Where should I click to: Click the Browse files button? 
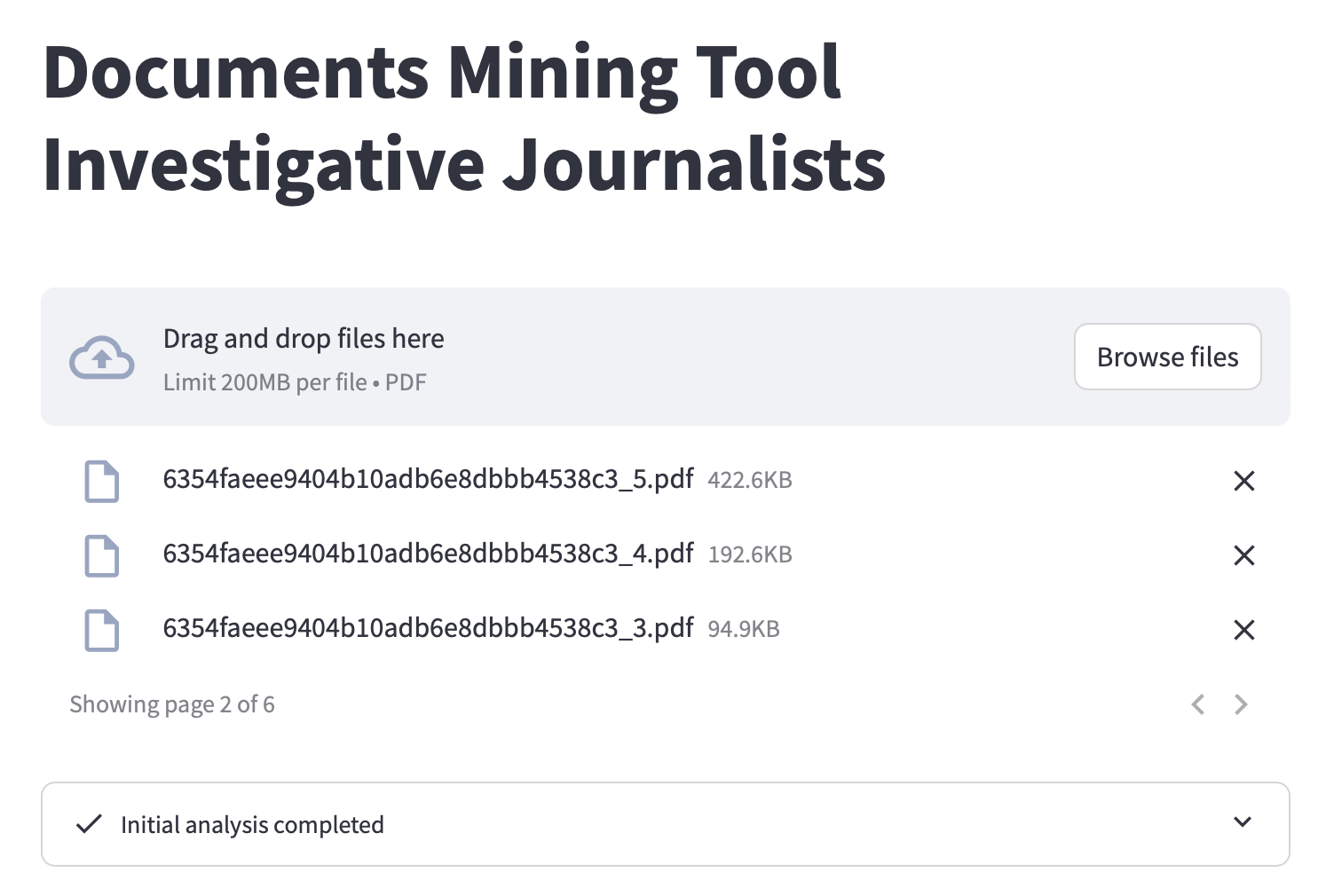point(1167,357)
